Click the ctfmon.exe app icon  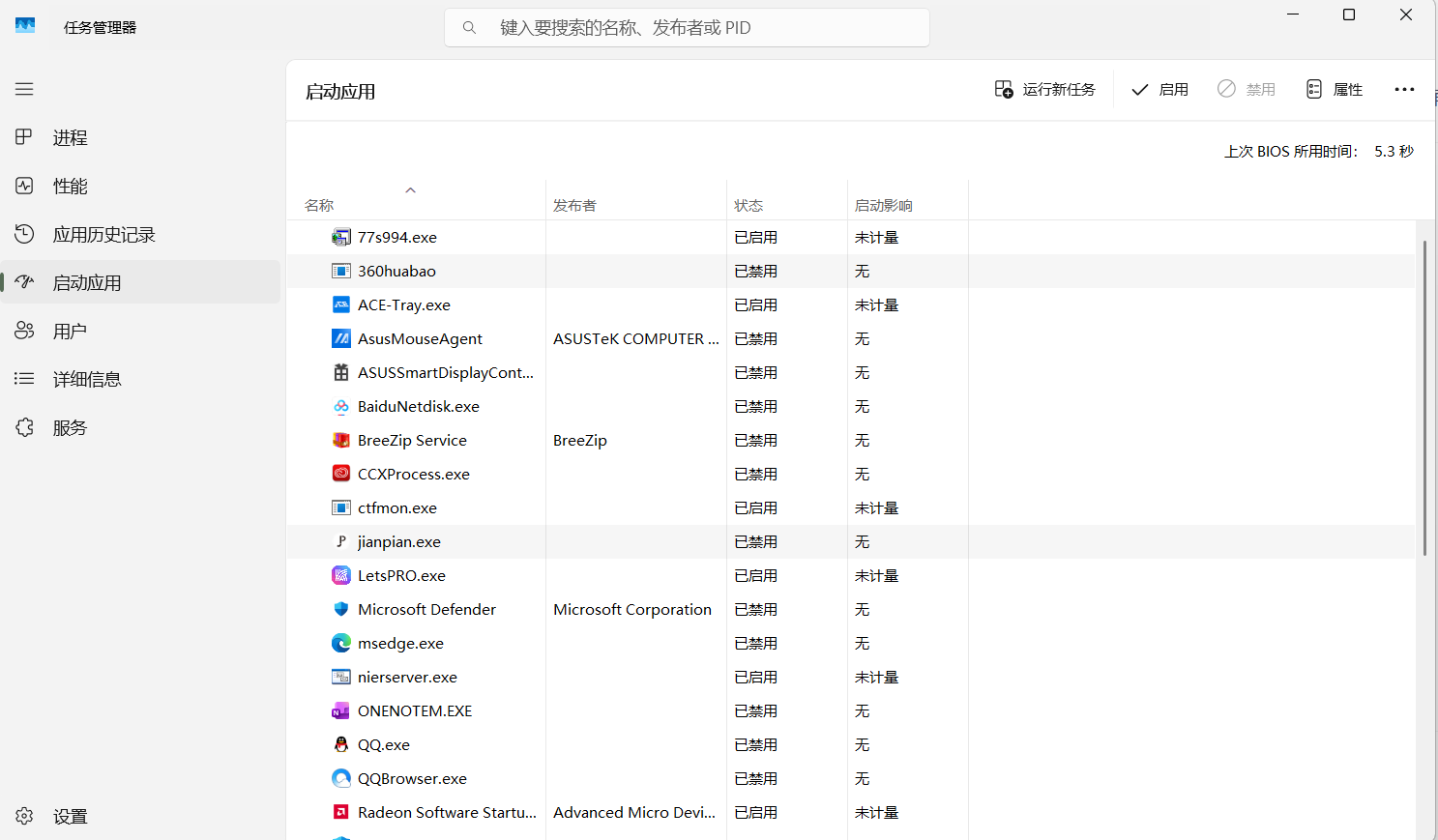pos(341,507)
